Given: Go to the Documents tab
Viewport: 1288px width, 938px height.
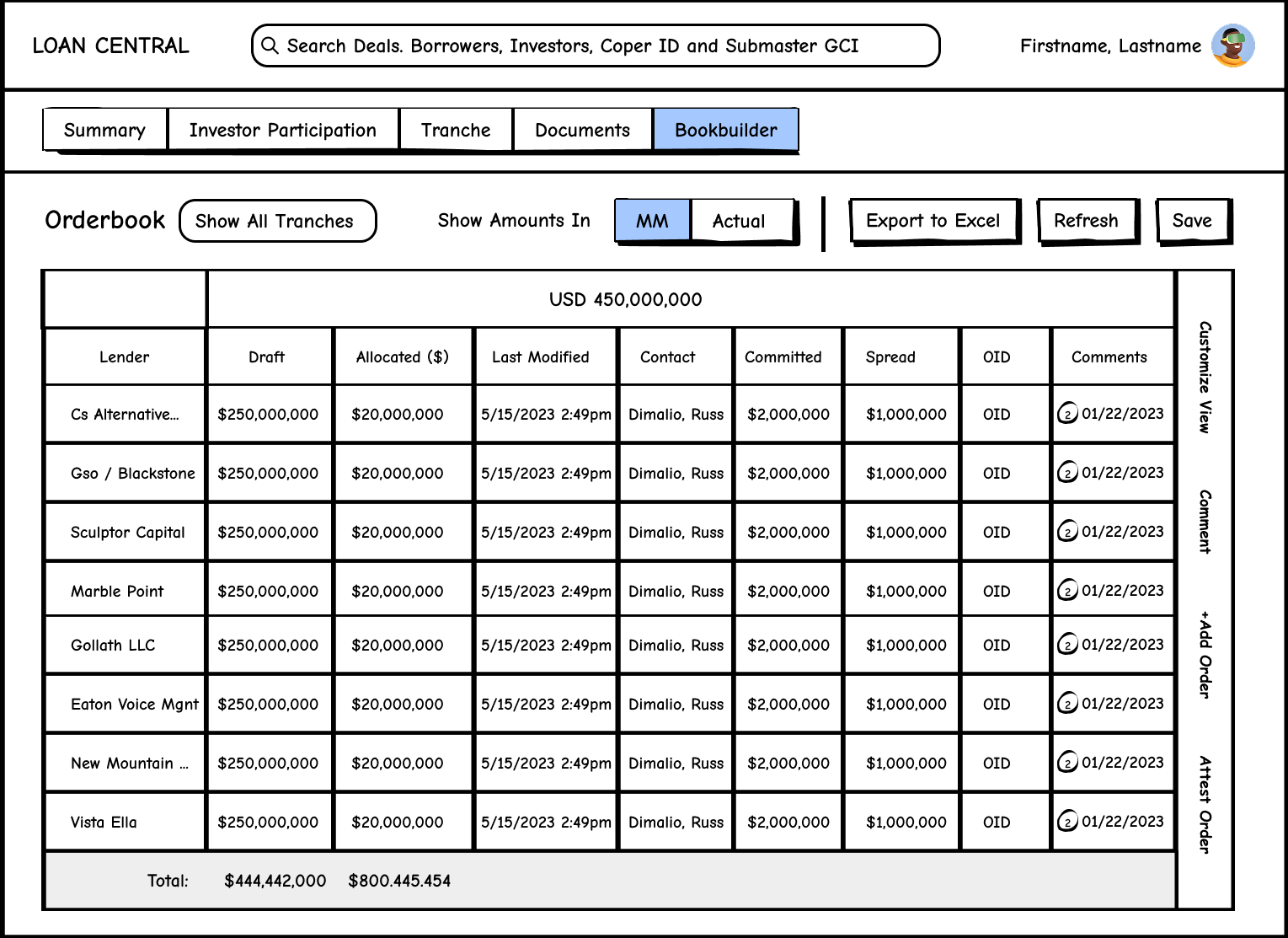Looking at the screenshot, I should 582,130.
